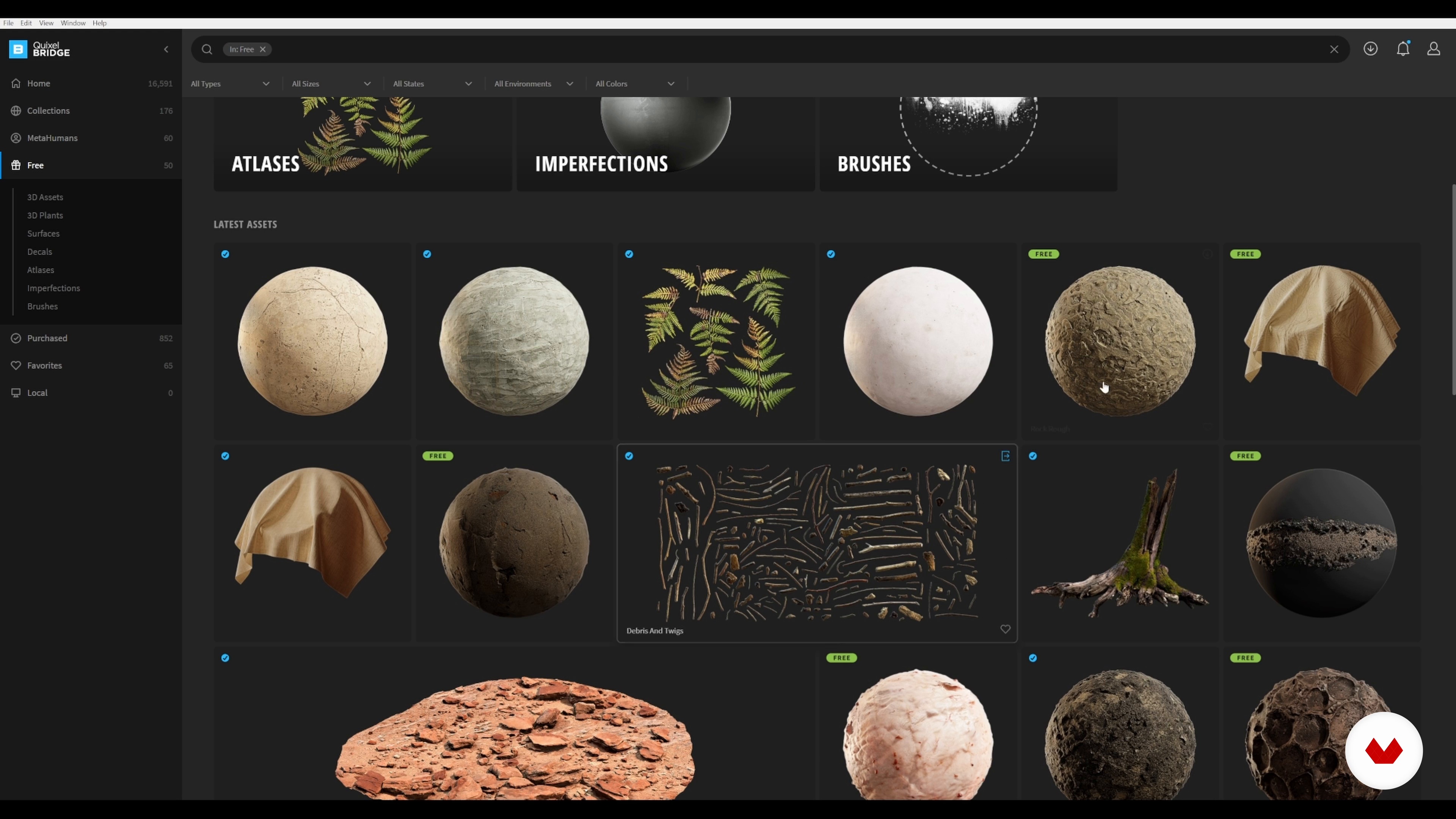Open Purchased assets
Screen dimensions: 1456x819
tap(91, 338)
